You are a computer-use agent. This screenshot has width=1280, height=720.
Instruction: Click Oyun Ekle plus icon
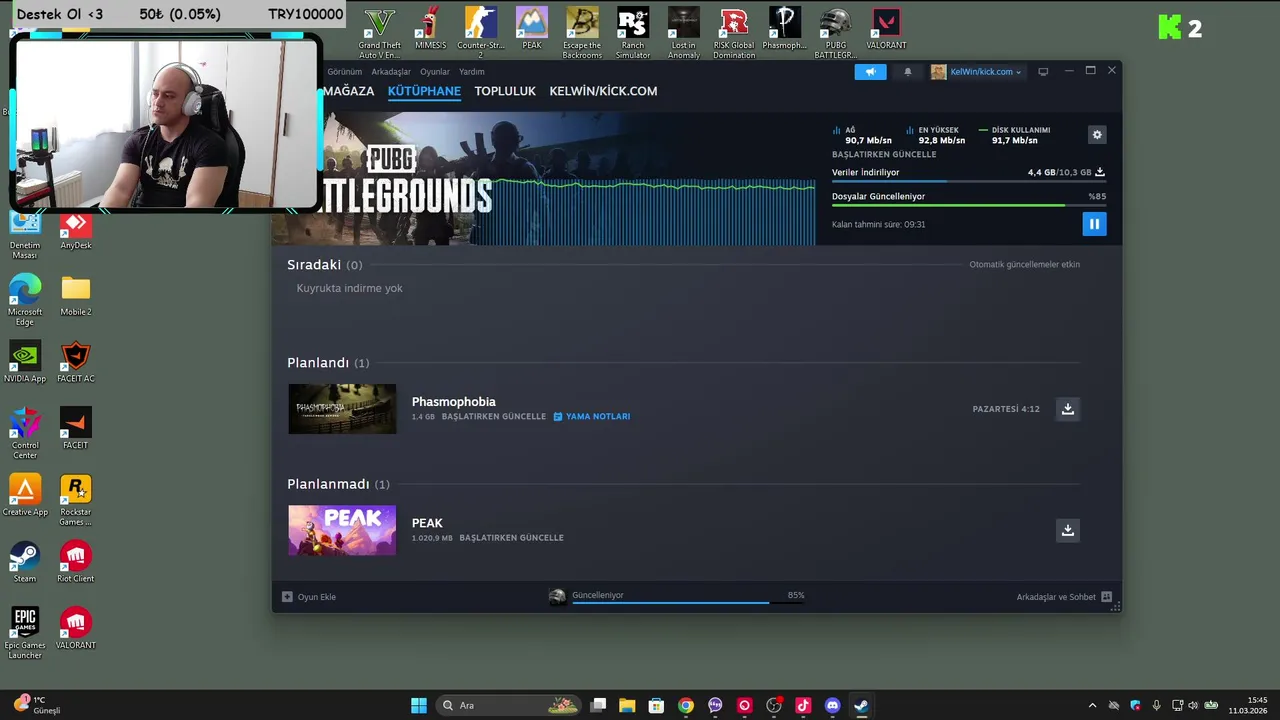tap(287, 597)
